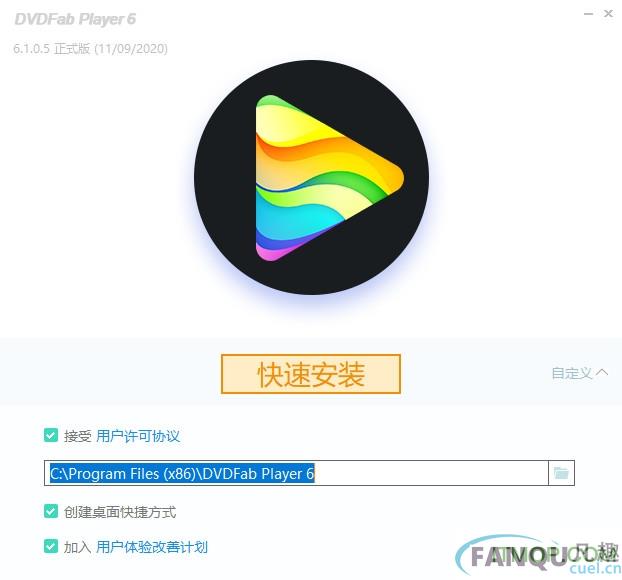Click the chevron arrow next to 自定义
Image resolution: width=622 pixels, height=580 pixels.
(x=602, y=372)
